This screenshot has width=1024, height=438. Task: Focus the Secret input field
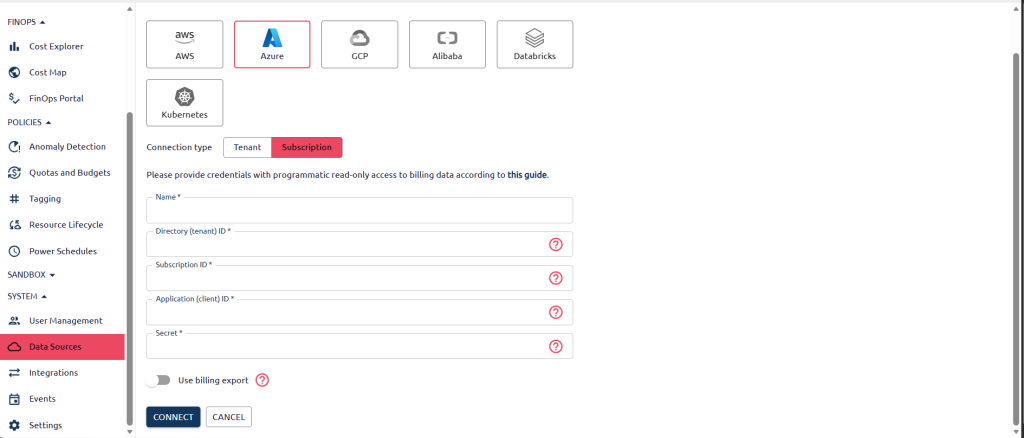pos(360,346)
